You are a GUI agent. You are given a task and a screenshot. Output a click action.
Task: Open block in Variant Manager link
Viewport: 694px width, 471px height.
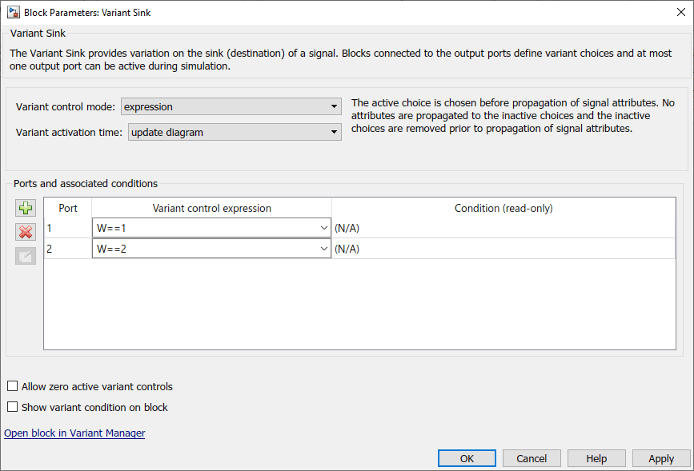(75, 433)
